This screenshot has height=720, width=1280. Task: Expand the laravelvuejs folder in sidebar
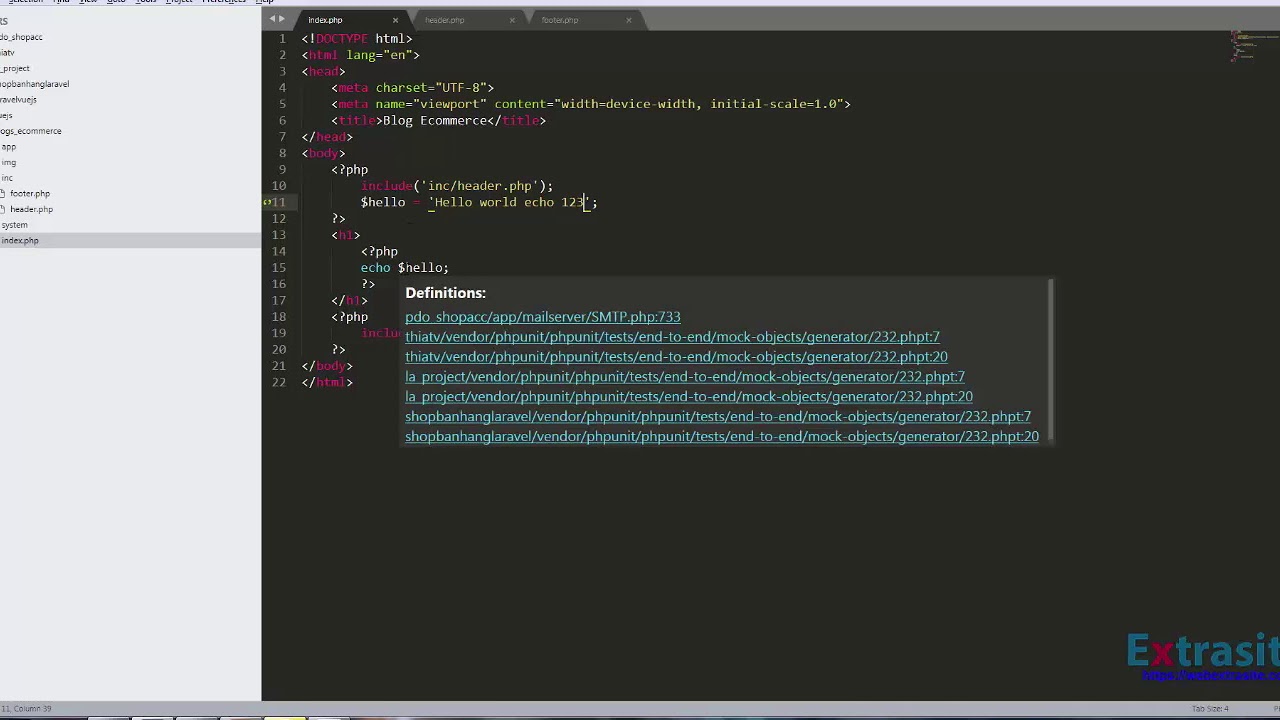coord(18,100)
